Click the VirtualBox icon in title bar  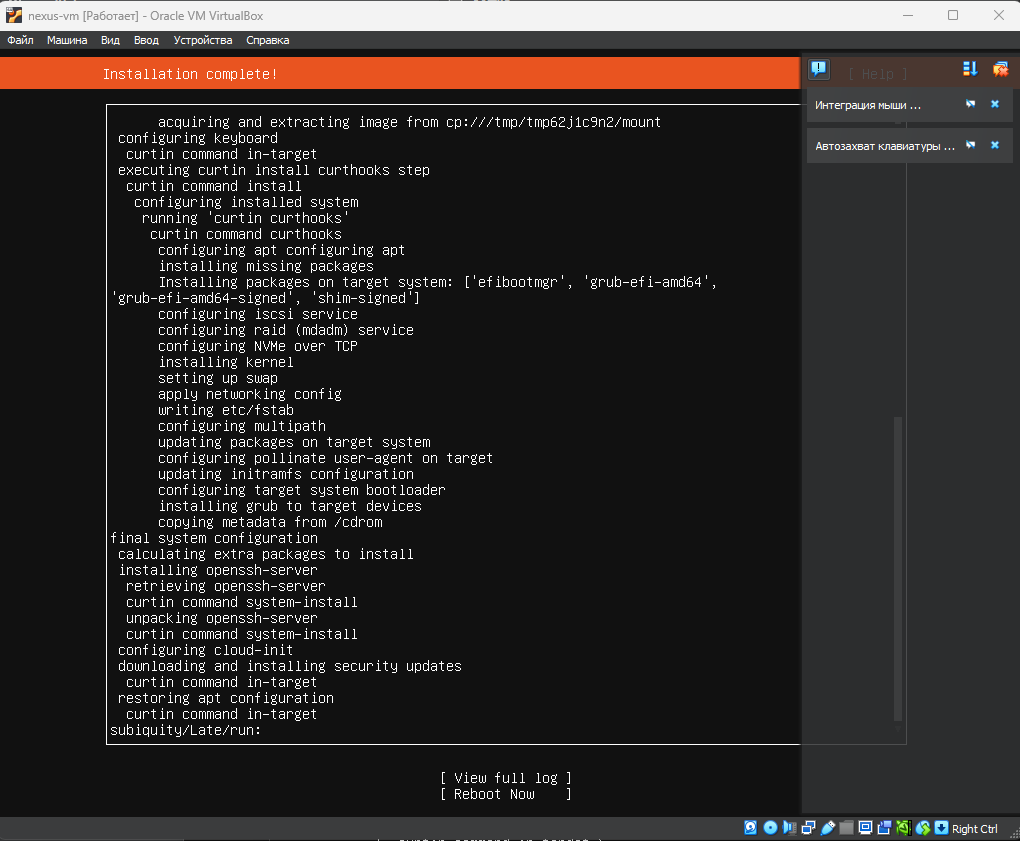[x=14, y=16]
